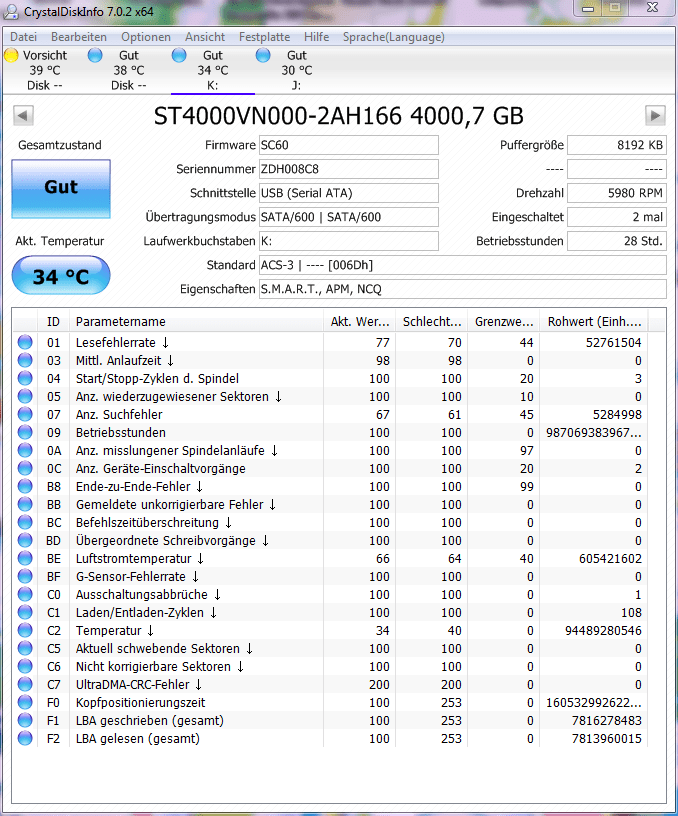Click the Parametername column header
This screenshot has width=678, height=816.
(196, 322)
